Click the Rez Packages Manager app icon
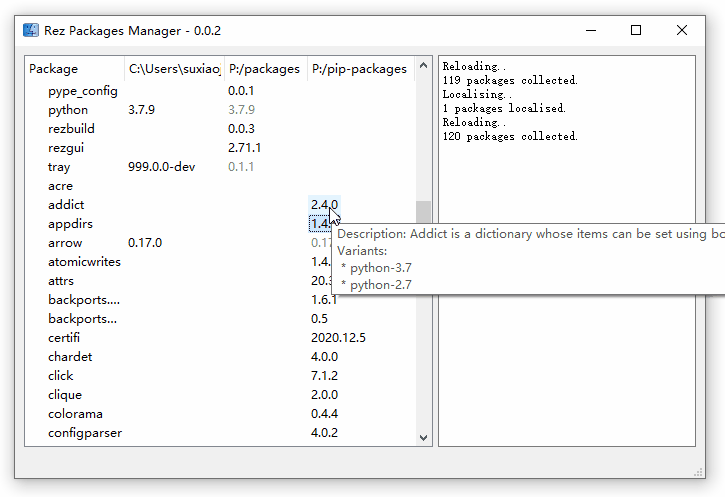This screenshot has width=725, height=497. point(31,31)
